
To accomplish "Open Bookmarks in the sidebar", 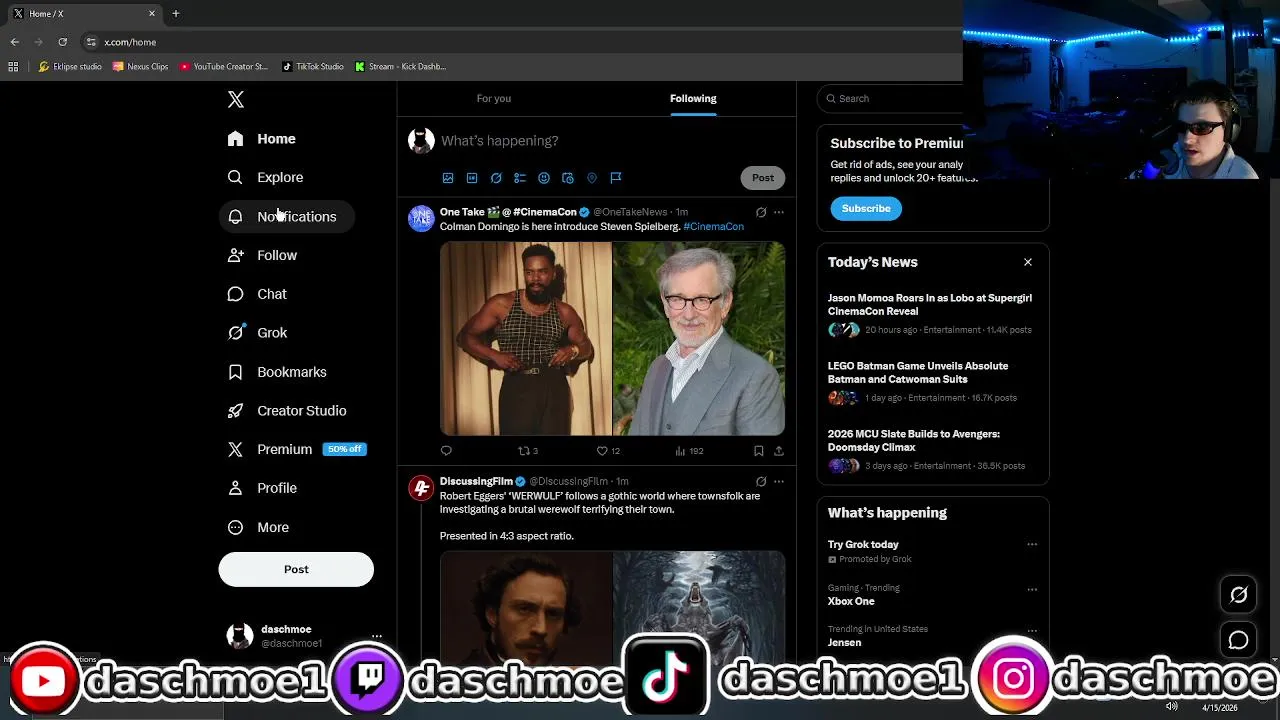I will pyautogui.click(x=278, y=372).
